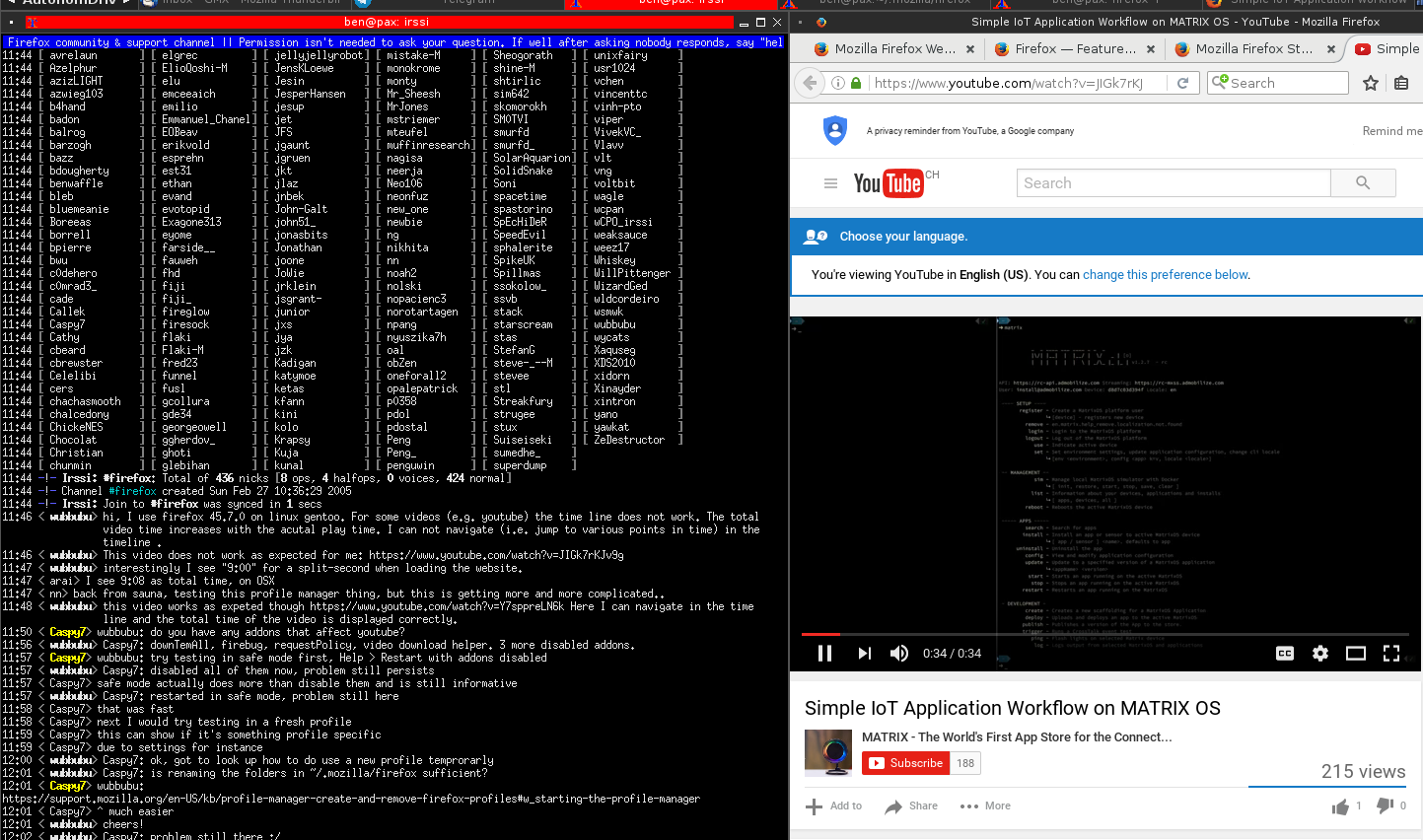
Task: Switch the player to theater mode
Action: click(x=1356, y=653)
